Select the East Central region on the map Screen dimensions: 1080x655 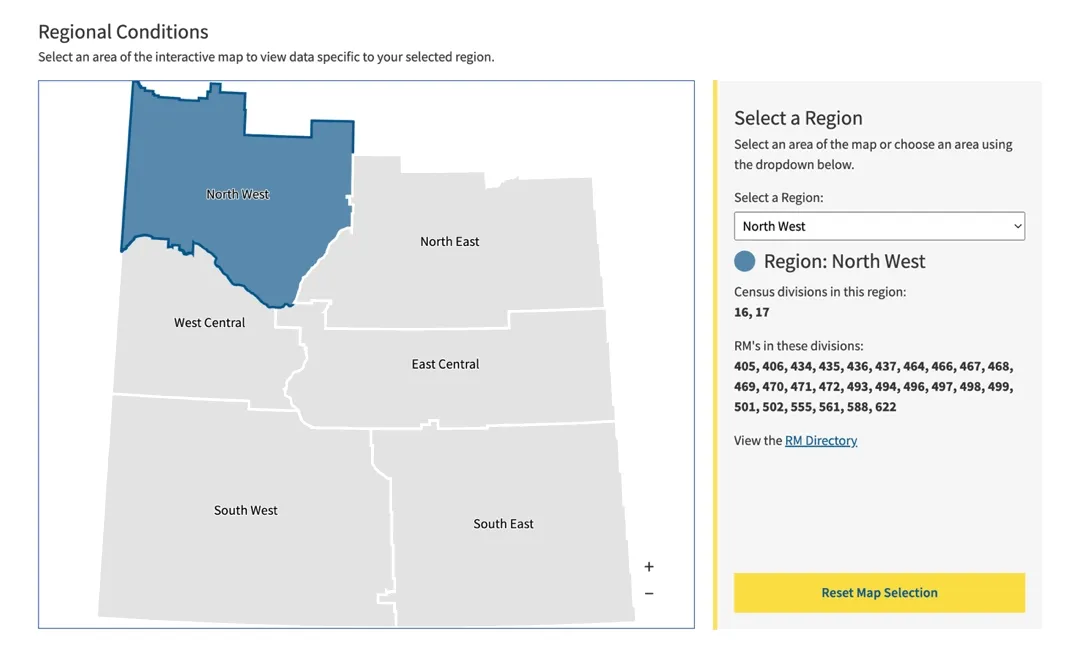[444, 364]
